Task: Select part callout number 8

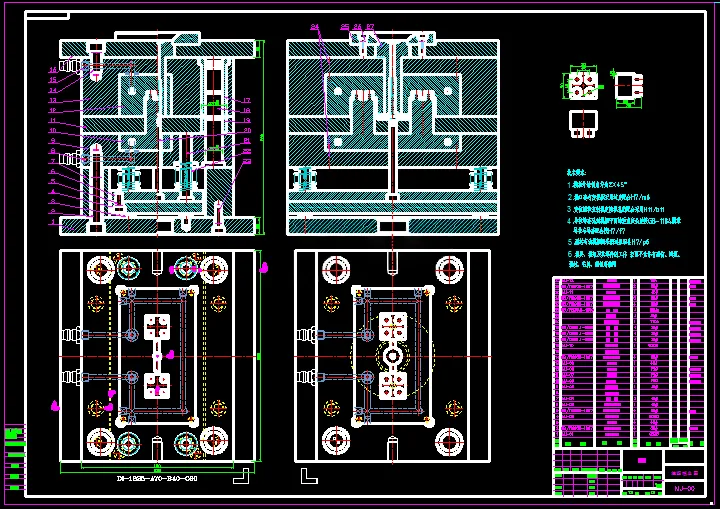Action: [53, 151]
